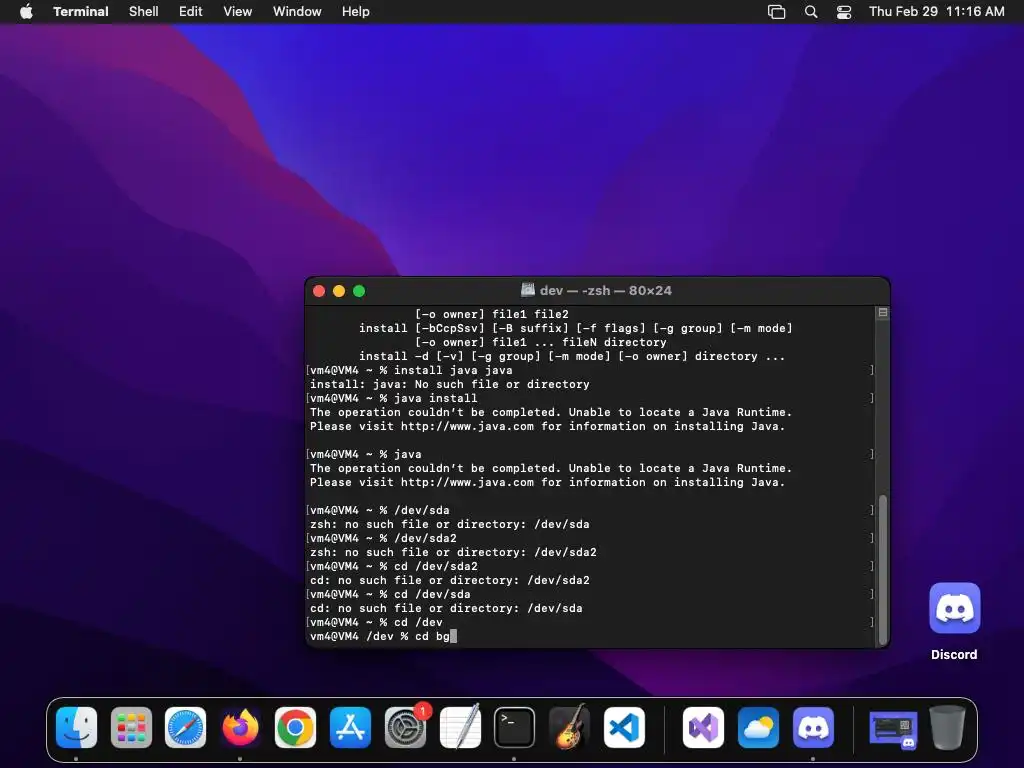Open Control Center in the menu bar
This screenshot has width=1024, height=768.
pyautogui.click(x=844, y=12)
